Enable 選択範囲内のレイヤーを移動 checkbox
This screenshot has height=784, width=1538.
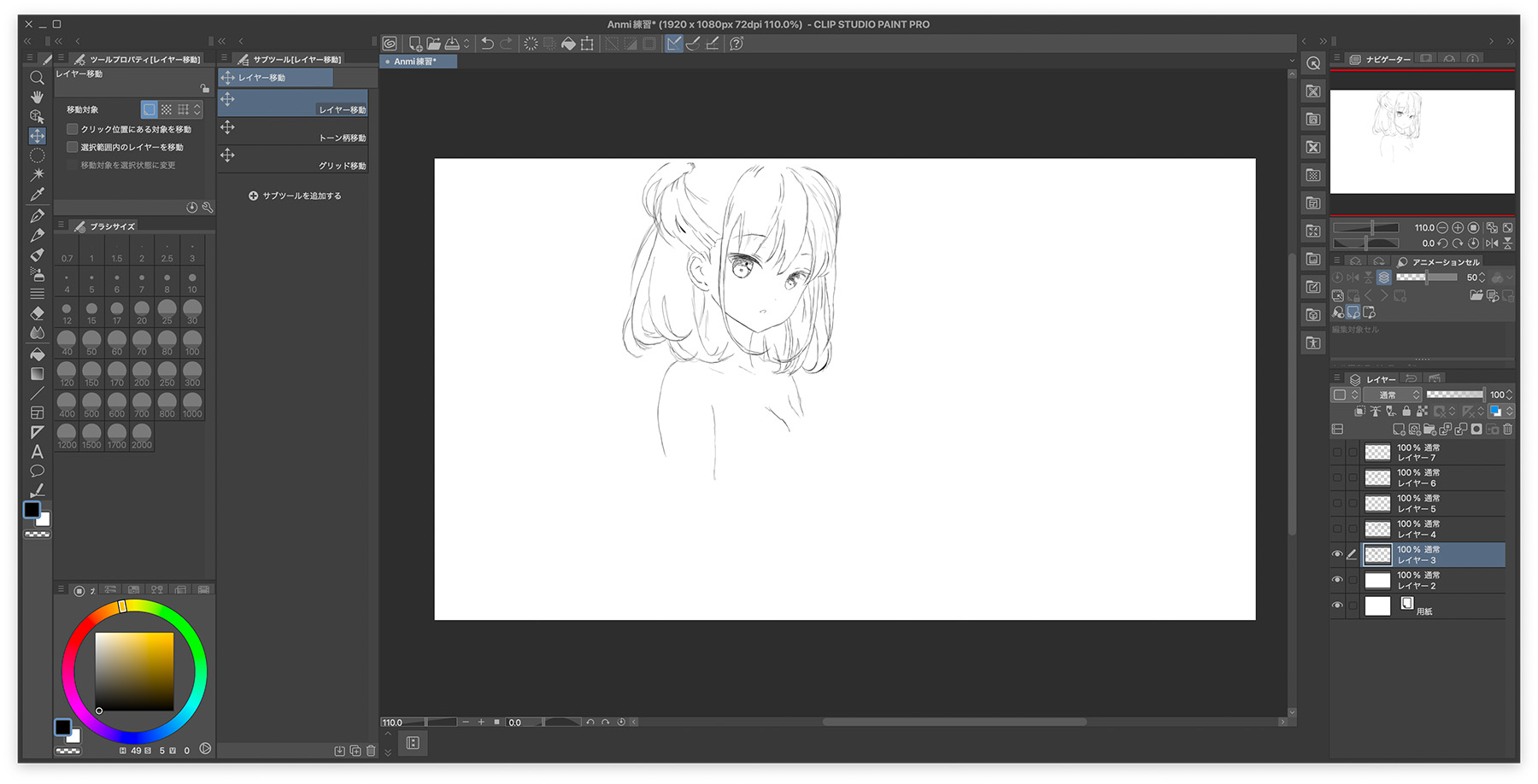click(73, 147)
